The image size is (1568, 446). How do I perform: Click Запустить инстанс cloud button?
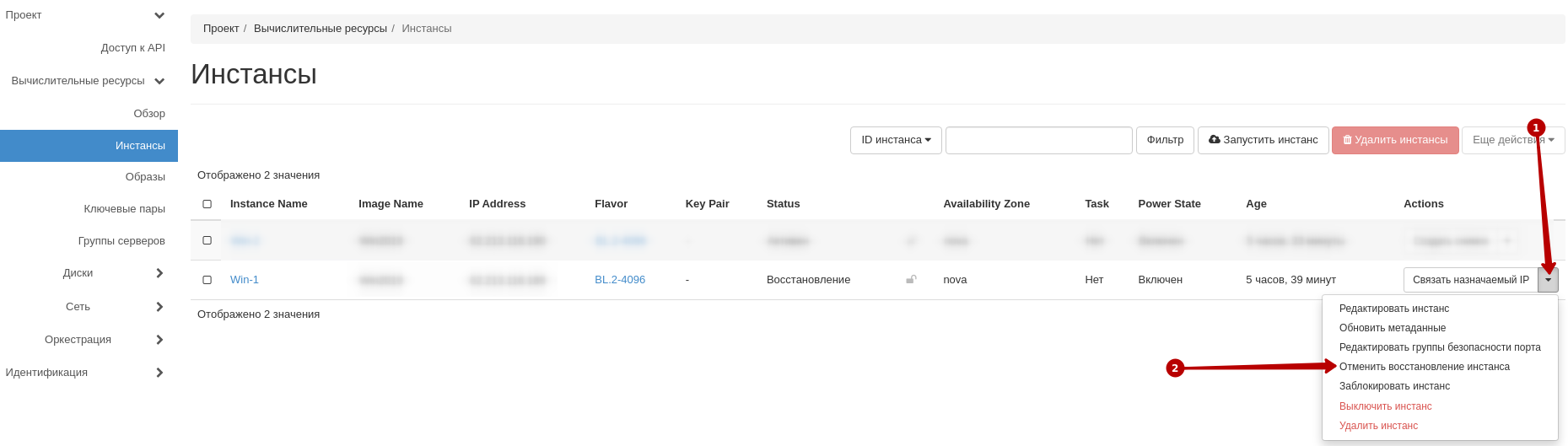(1263, 140)
